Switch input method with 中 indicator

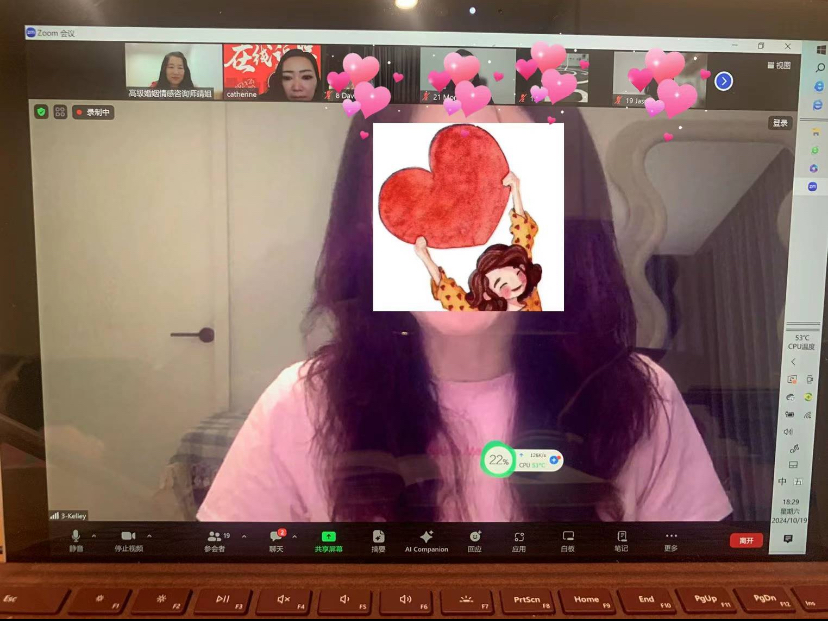(x=782, y=481)
